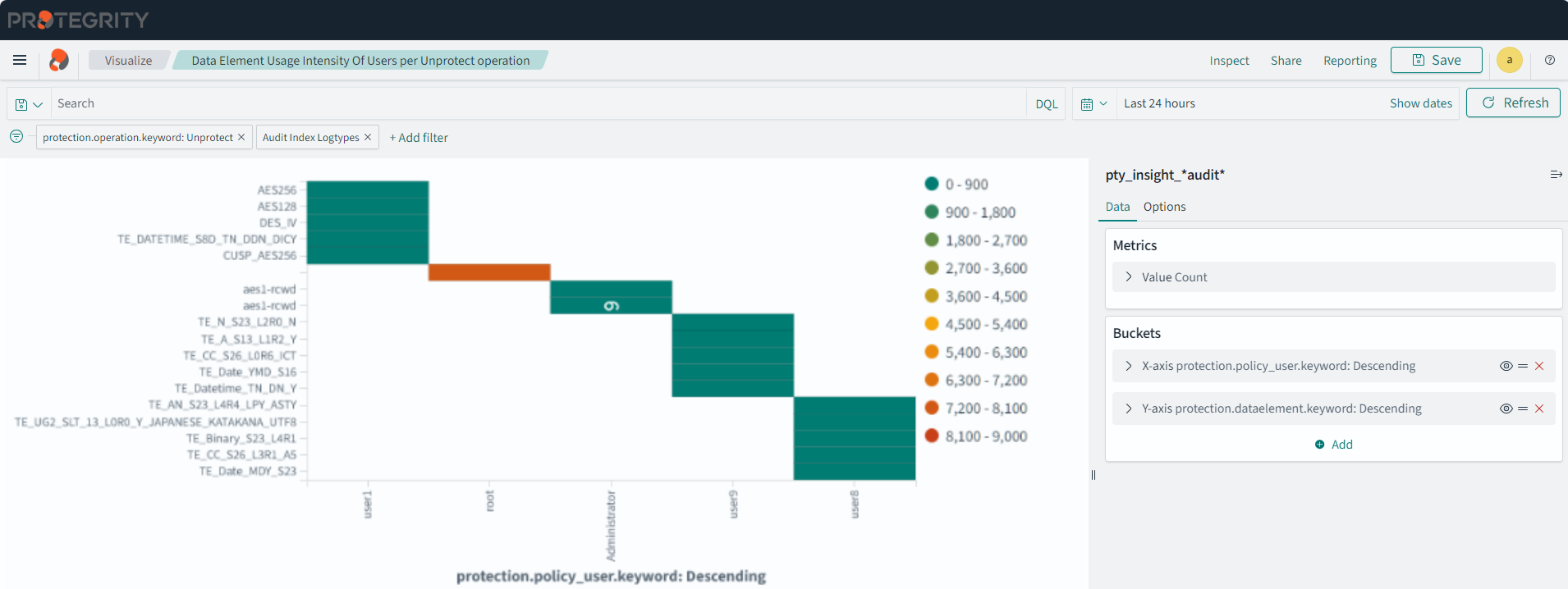Viewport: 1568px width, 589px height.
Task: Switch to the Options tab
Action: tap(1164, 207)
